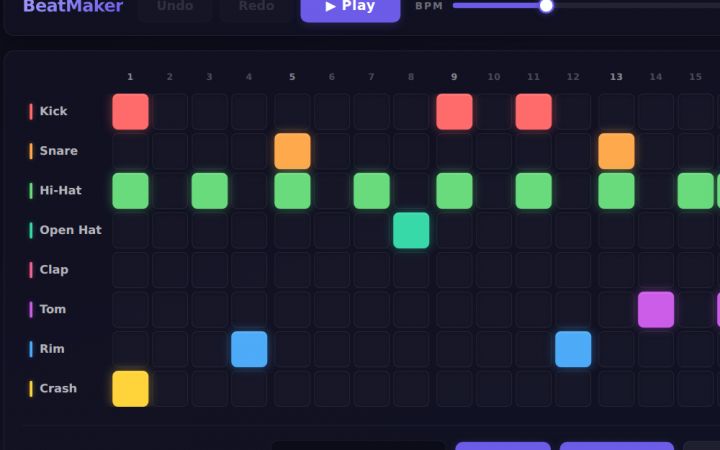Click step number 11 column header

click(x=534, y=77)
